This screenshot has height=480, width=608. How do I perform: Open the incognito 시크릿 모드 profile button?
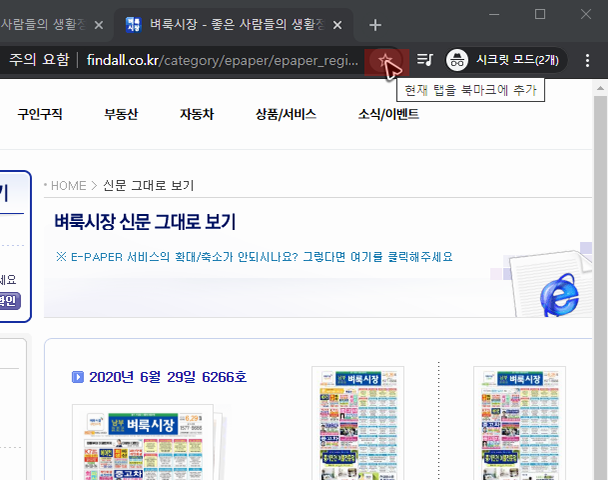point(506,60)
